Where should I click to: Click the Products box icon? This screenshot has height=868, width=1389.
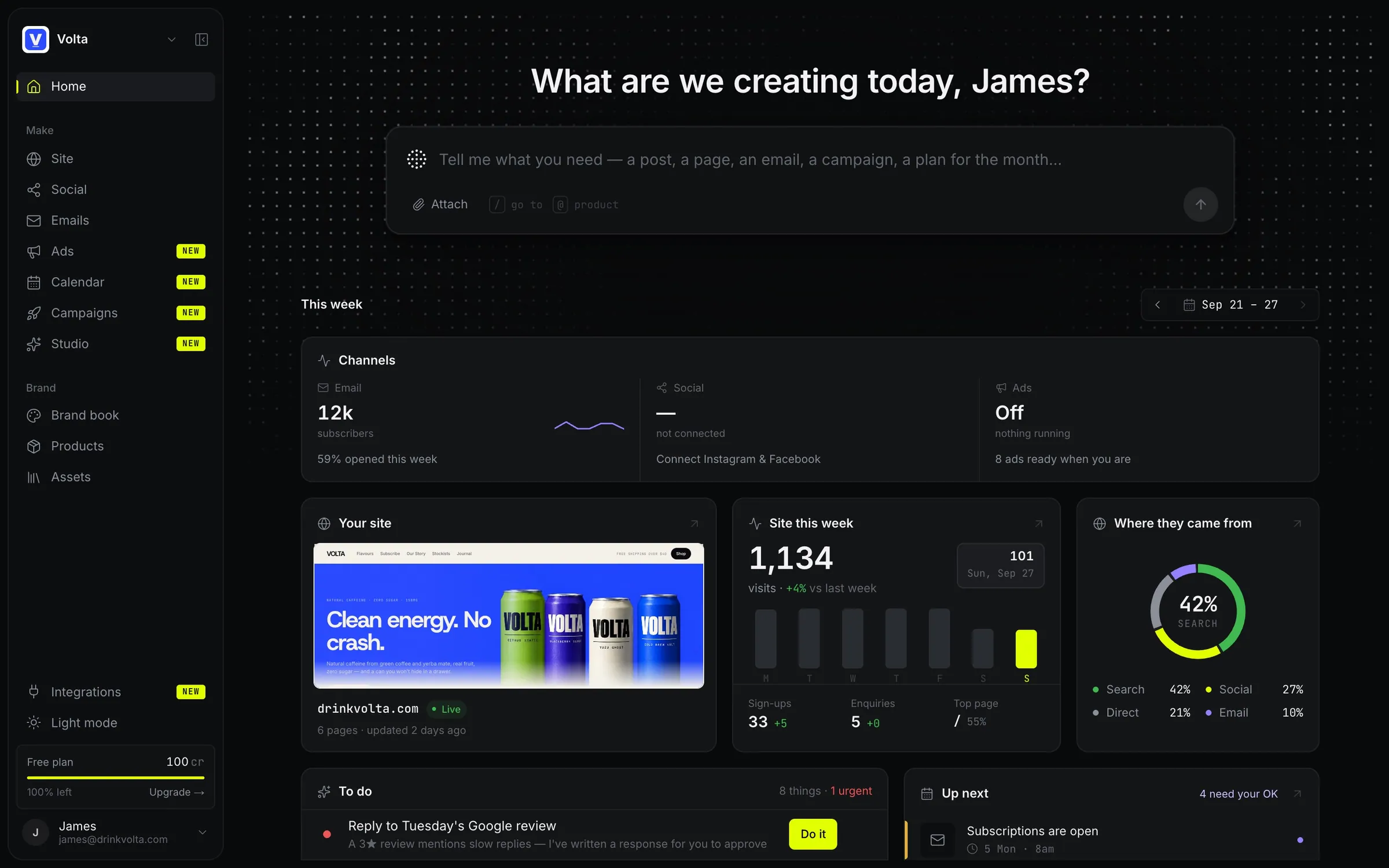pyautogui.click(x=34, y=446)
